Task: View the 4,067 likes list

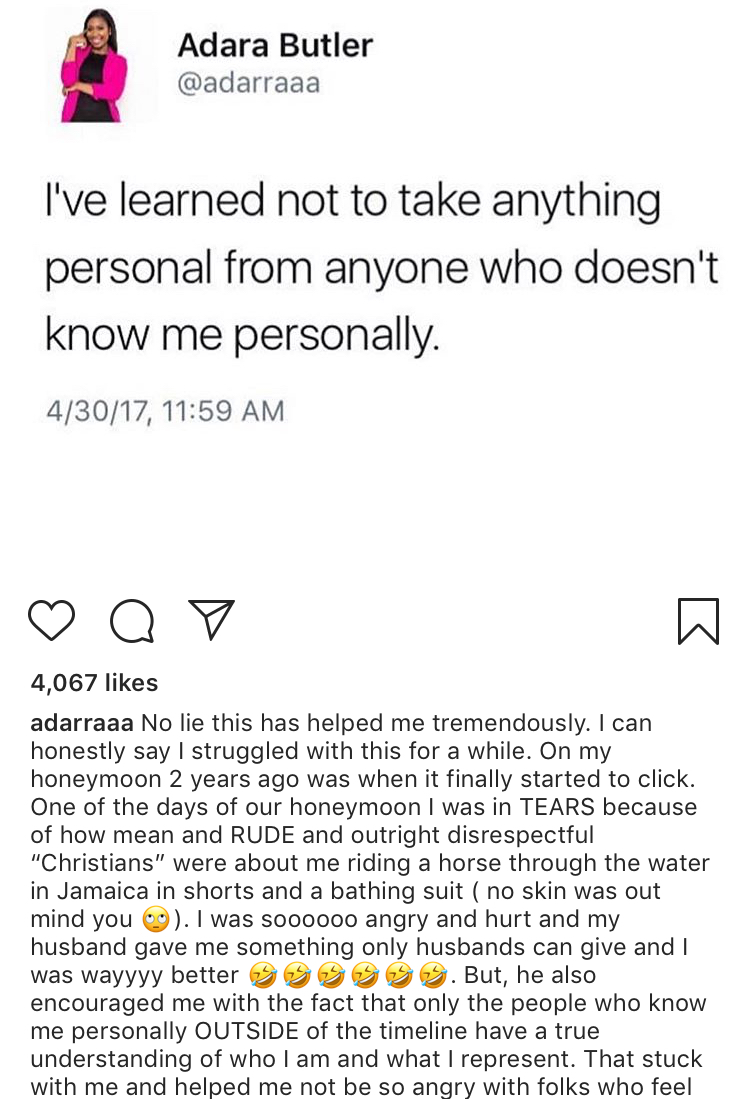Action: (x=94, y=683)
